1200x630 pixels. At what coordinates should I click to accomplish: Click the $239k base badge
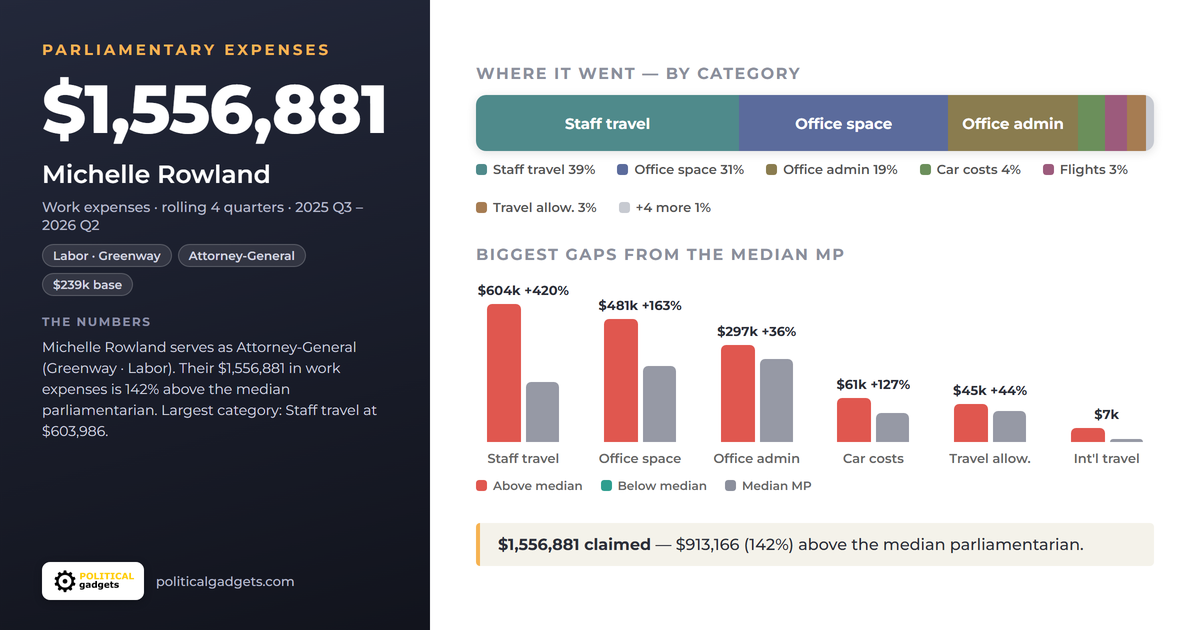coord(87,285)
